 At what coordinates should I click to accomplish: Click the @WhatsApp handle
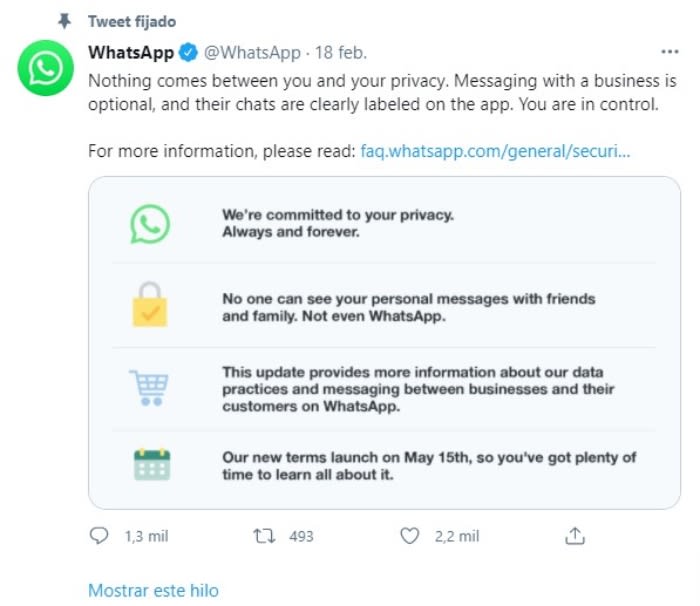point(252,52)
